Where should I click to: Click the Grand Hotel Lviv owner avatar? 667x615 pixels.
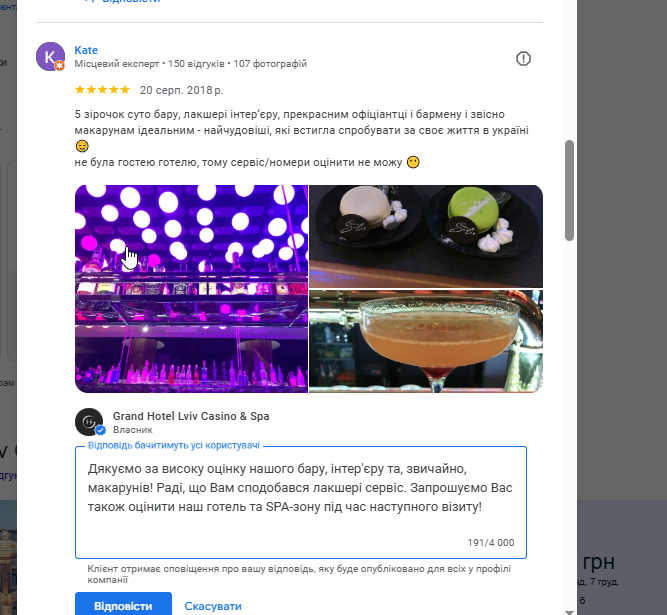point(90,421)
